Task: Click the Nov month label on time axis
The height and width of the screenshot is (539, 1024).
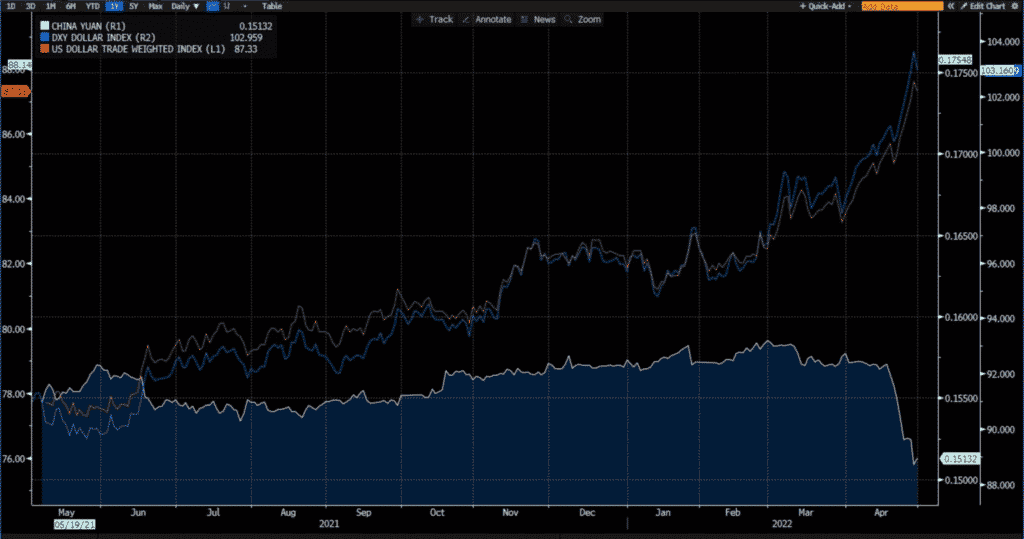Action: point(510,513)
